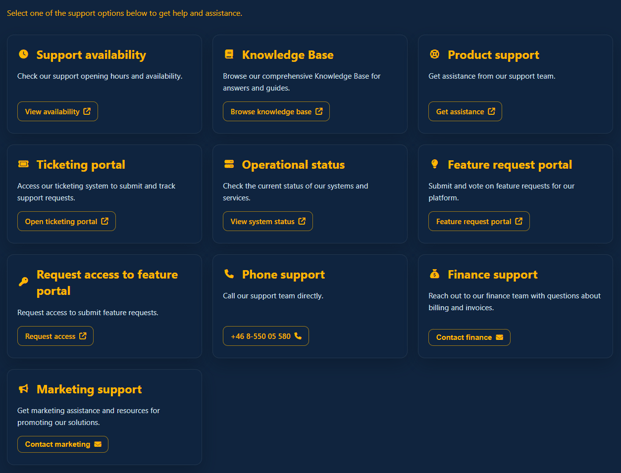
Task: Click the clock icon beside Support availability
Action: [24, 54]
